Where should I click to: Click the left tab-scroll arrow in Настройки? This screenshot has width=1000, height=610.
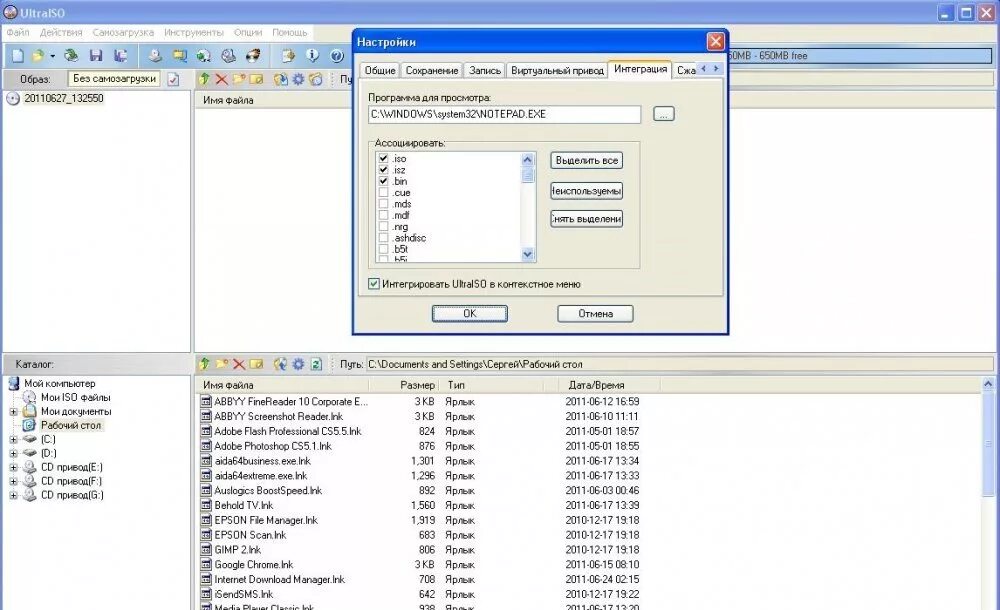click(x=704, y=68)
